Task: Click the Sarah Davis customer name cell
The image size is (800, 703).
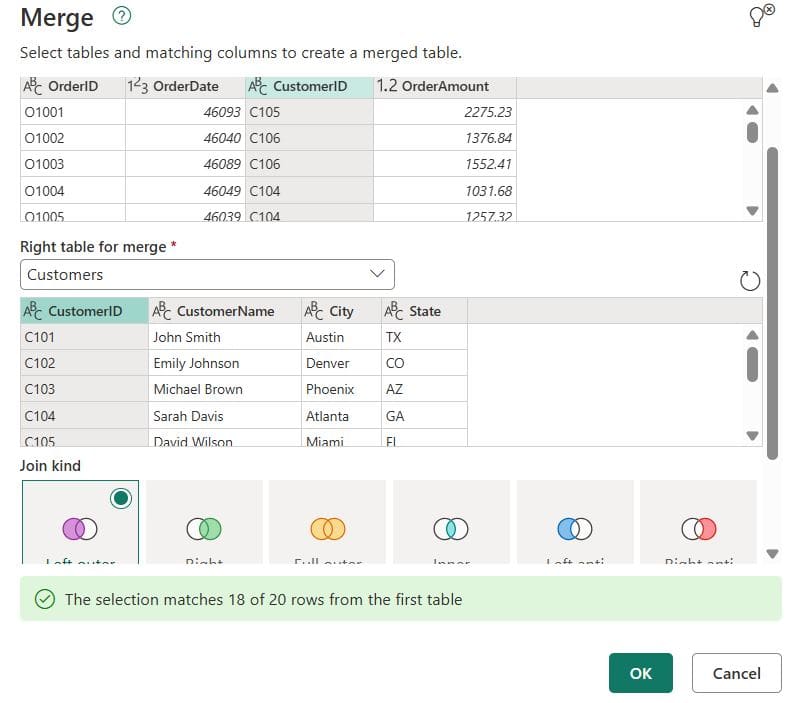Action: pyautogui.click(x=225, y=416)
